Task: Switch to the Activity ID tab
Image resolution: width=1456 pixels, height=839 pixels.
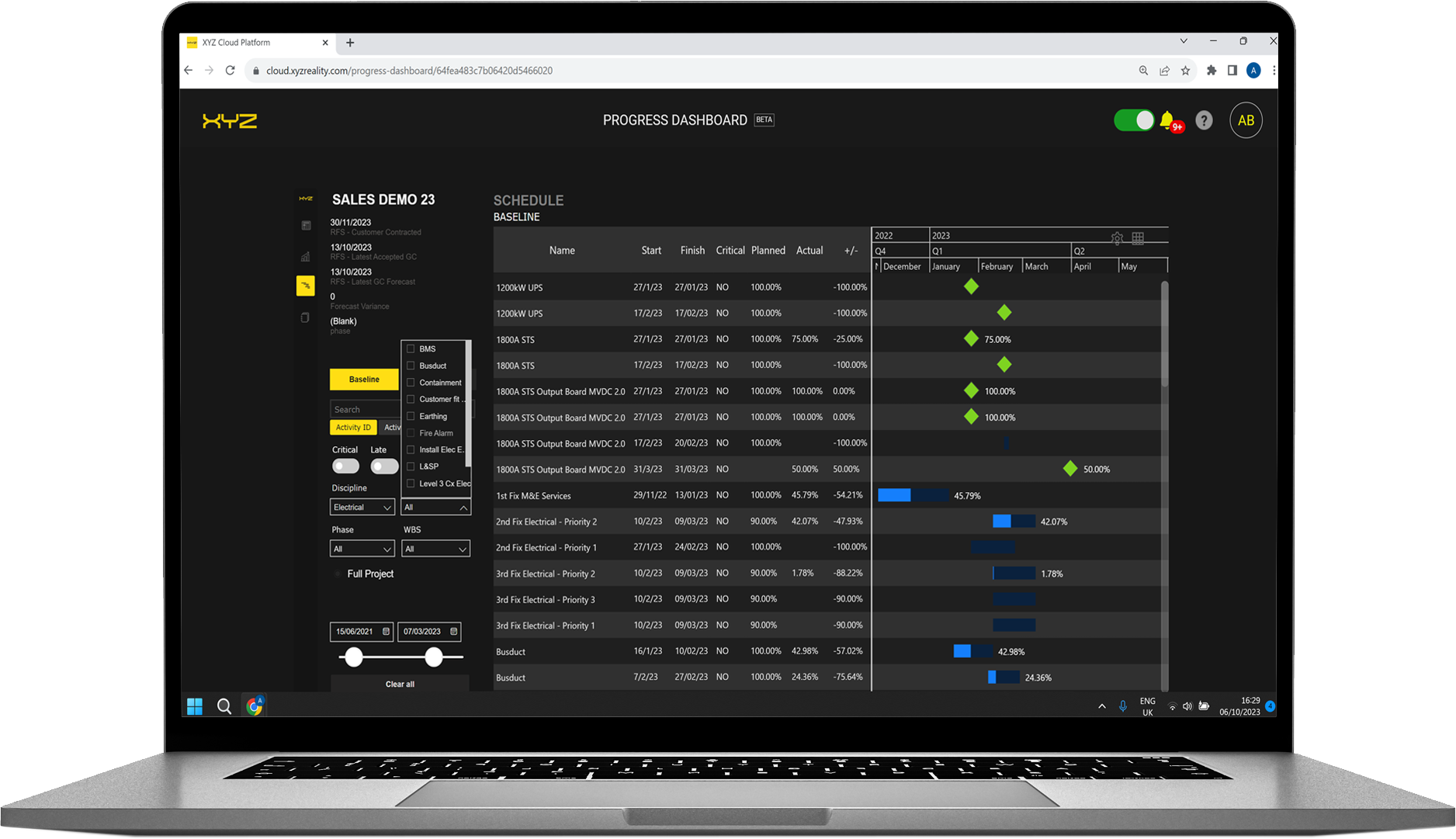Action: click(353, 427)
